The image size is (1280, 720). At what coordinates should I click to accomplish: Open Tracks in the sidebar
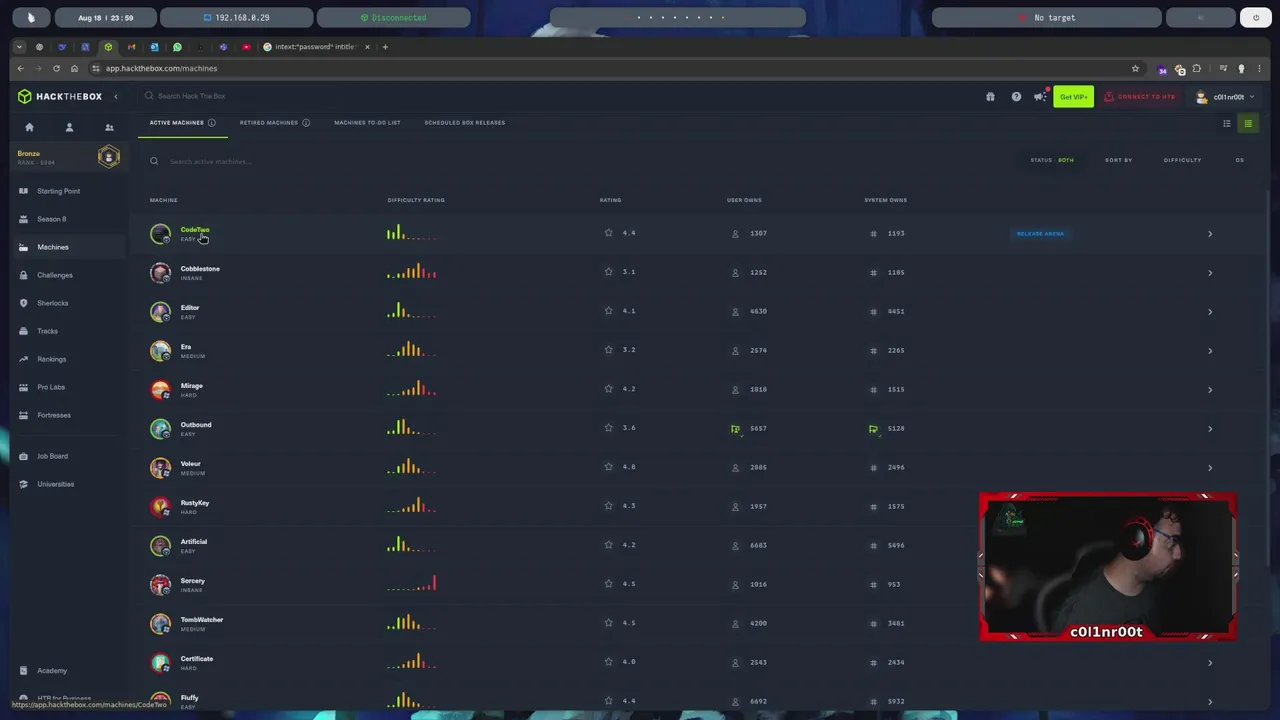pos(47,331)
